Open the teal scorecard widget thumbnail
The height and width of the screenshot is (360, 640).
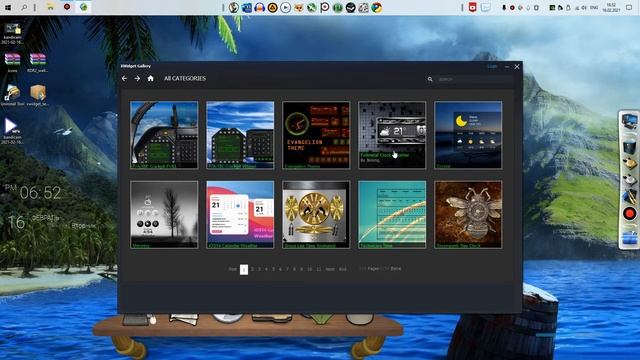tap(392, 215)
